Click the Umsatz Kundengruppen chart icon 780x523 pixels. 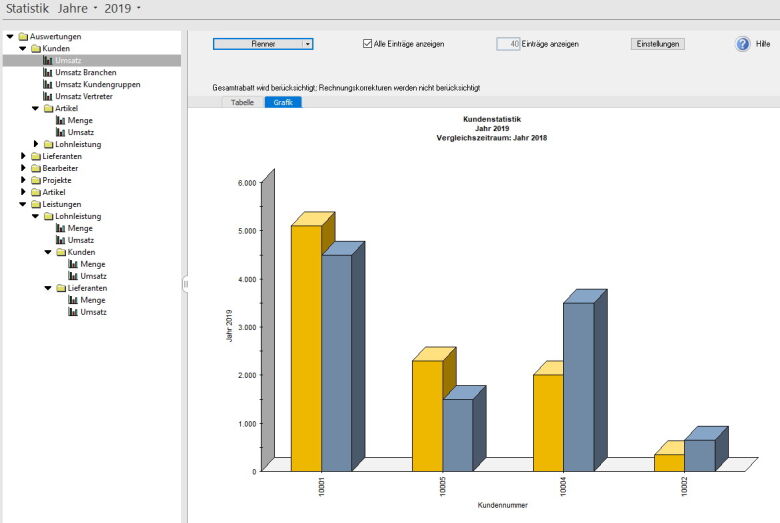tap(47, 85)
